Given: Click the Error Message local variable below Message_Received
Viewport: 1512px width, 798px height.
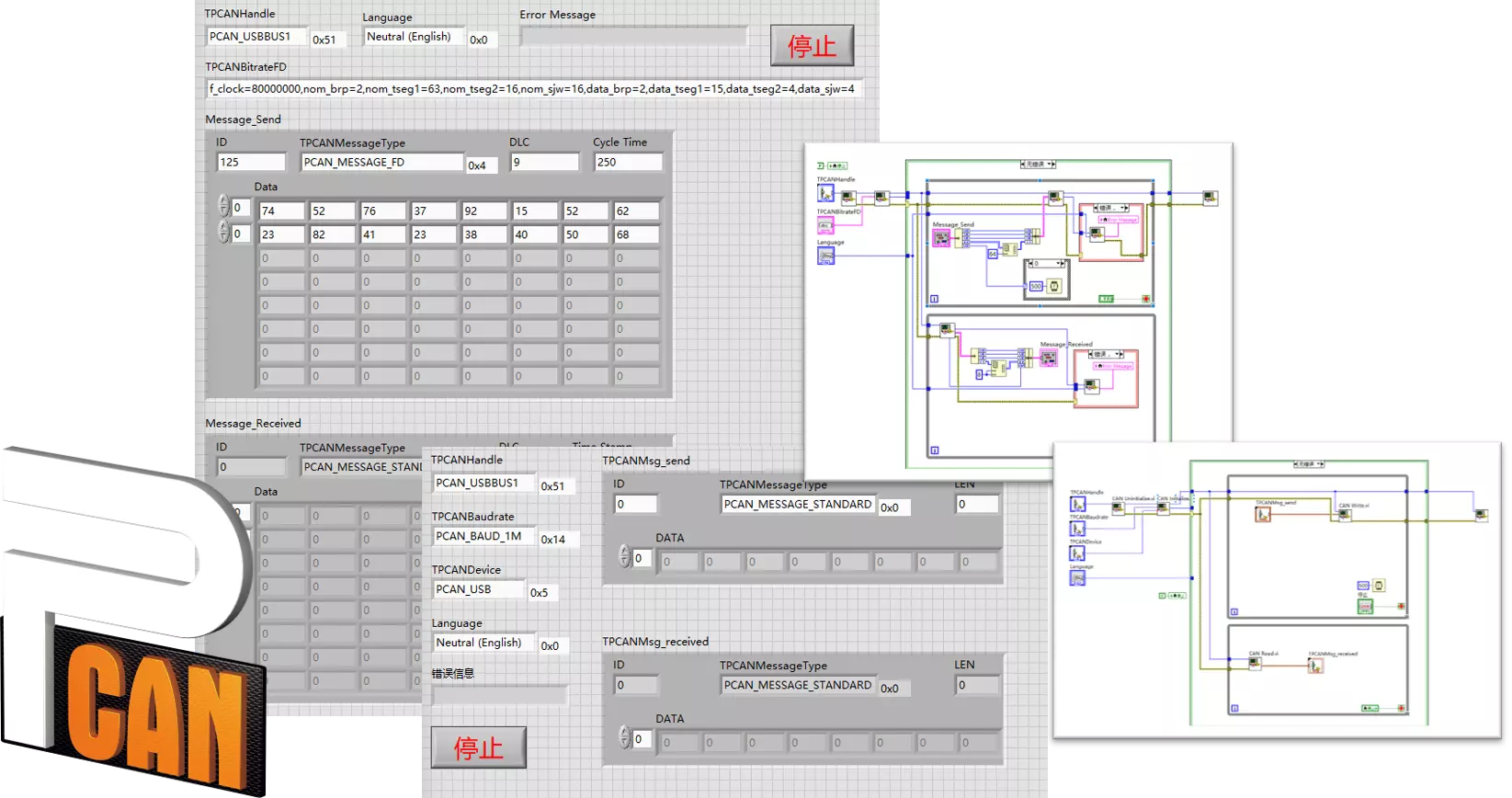Looking at the screenshot, I should pyautogui.click(x=1113, y=366).
